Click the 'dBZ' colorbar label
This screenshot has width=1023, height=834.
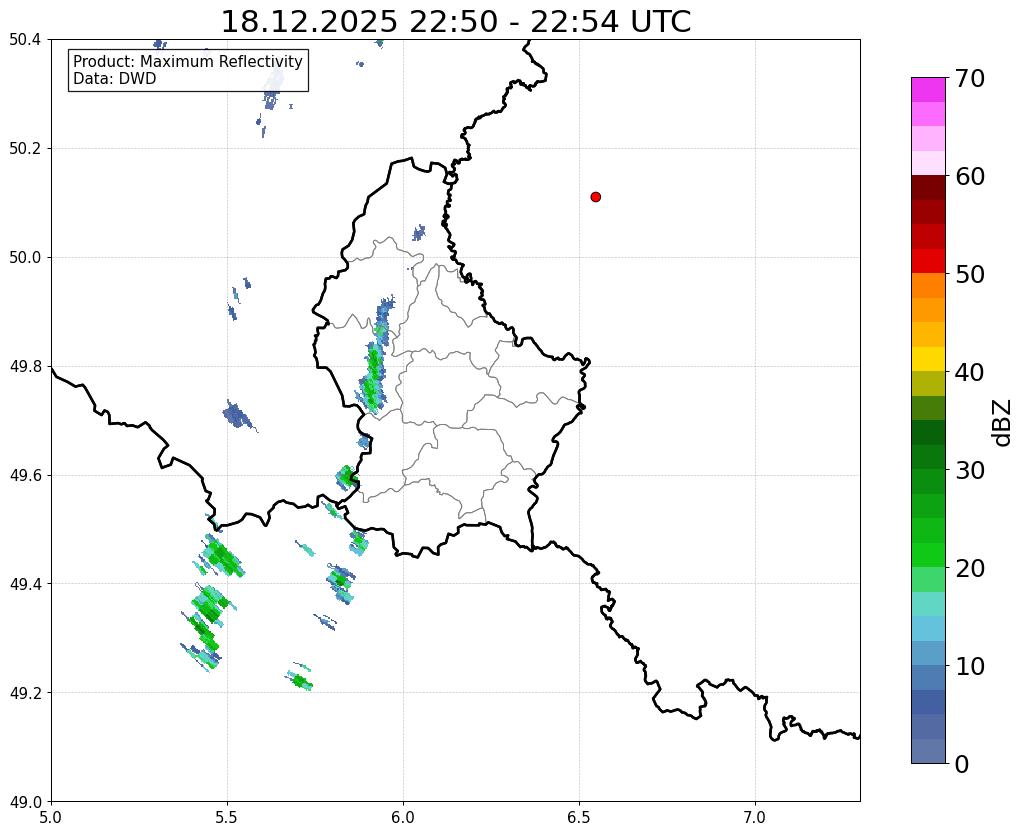1003,423
